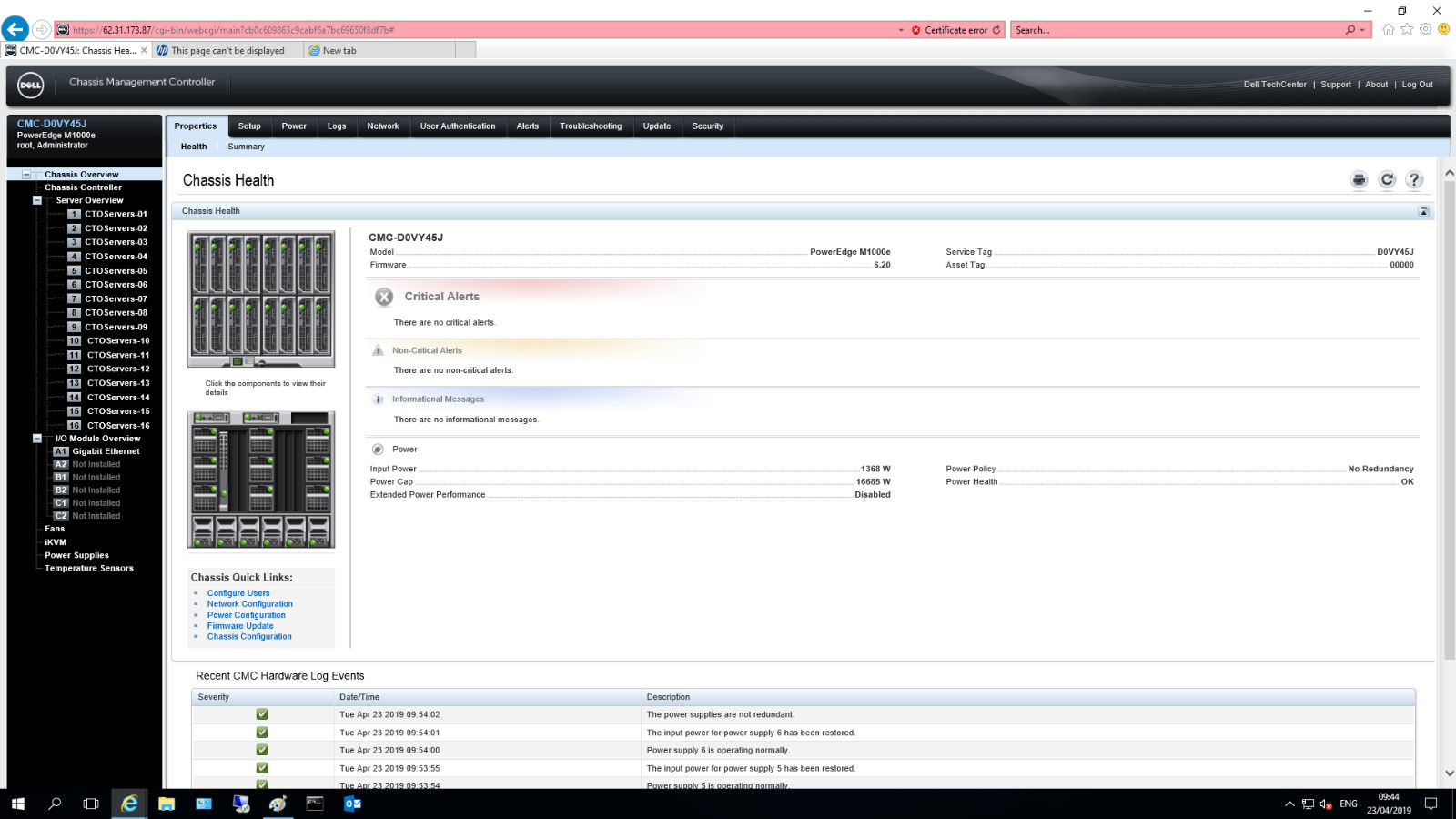Select Power Supplies in the tree
The width and height of the screenshot is (1456, 819).
click(x=76, y=555)
